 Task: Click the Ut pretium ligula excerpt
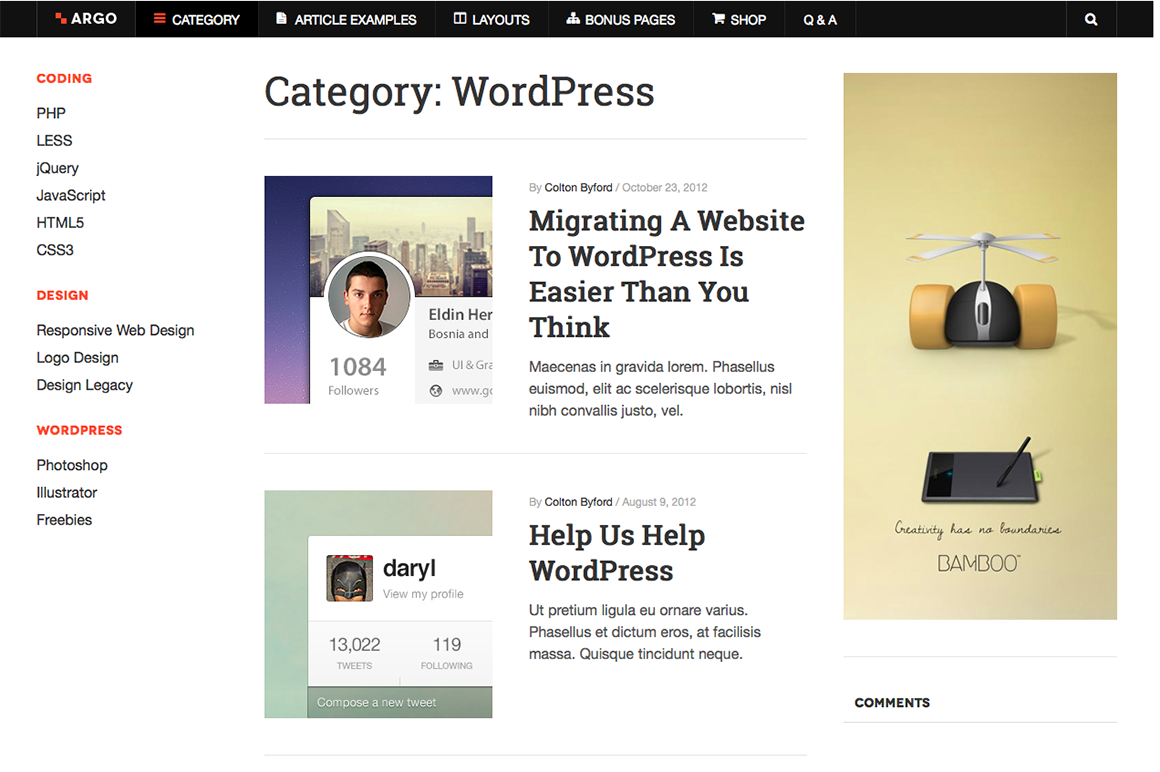(x=644, y=632)
